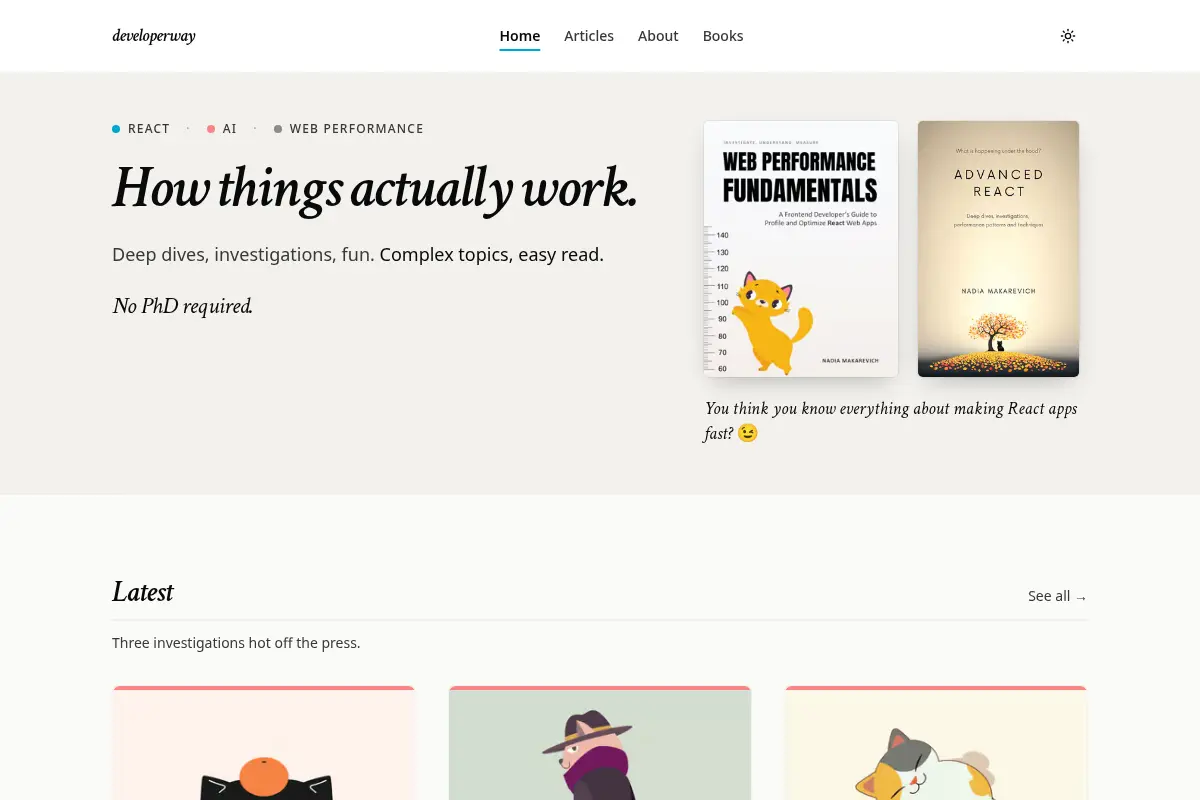Open the sleeping calico cat article card
This screenshot has width=1200, height=800.
tap(936, 744)
